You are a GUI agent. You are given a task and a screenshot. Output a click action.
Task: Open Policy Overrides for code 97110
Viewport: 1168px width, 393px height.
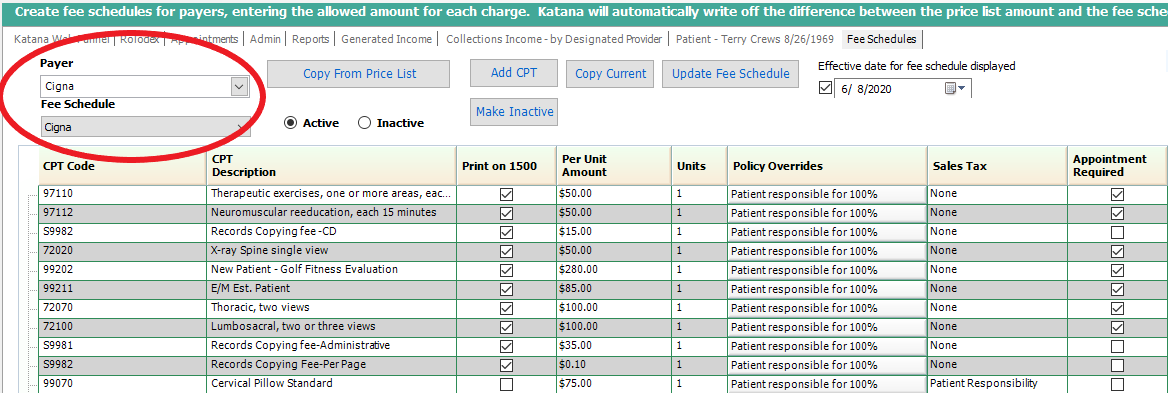click(827, 194)
